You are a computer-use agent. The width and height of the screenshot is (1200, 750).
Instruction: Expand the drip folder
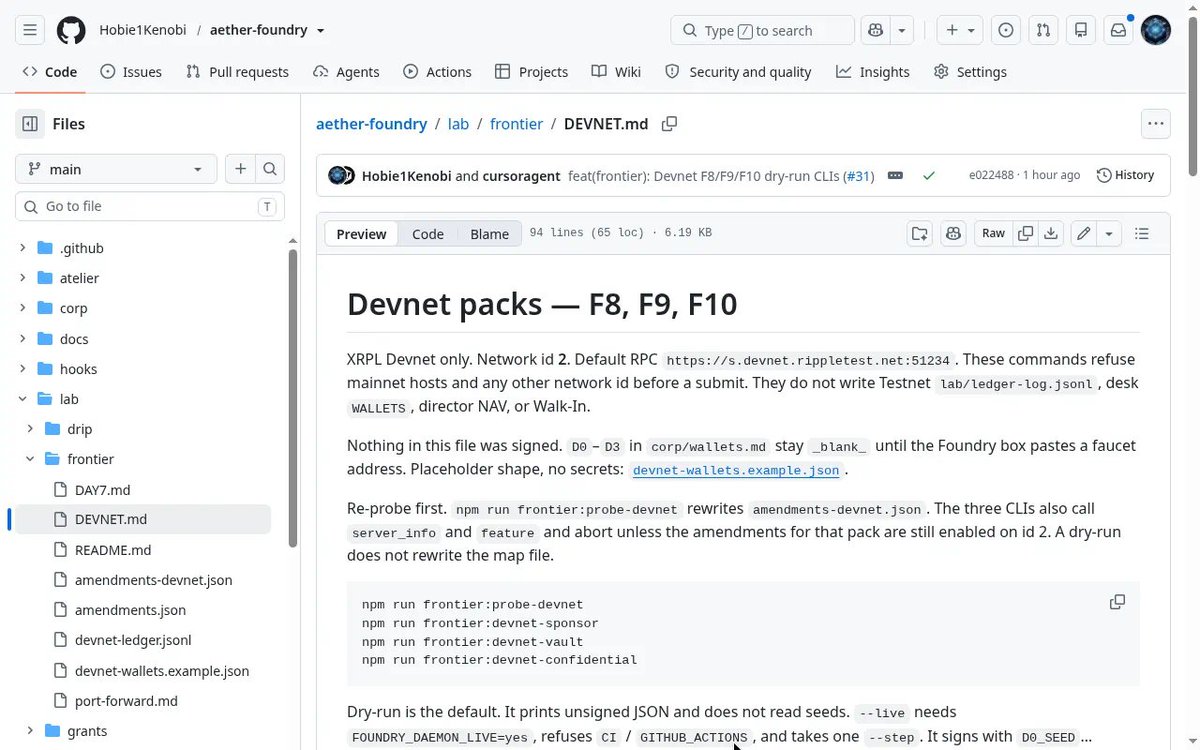[x=30, y=429]
